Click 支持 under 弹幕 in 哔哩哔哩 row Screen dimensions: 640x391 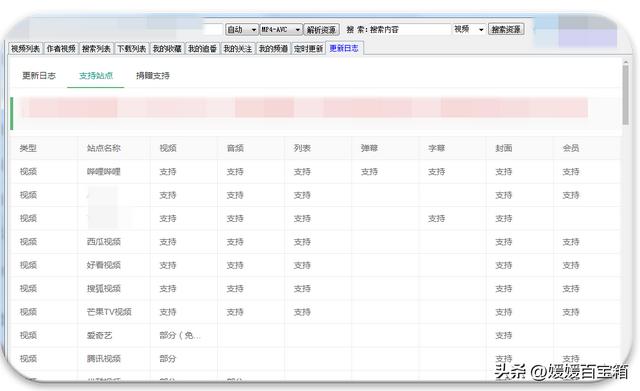pos(369,172)
